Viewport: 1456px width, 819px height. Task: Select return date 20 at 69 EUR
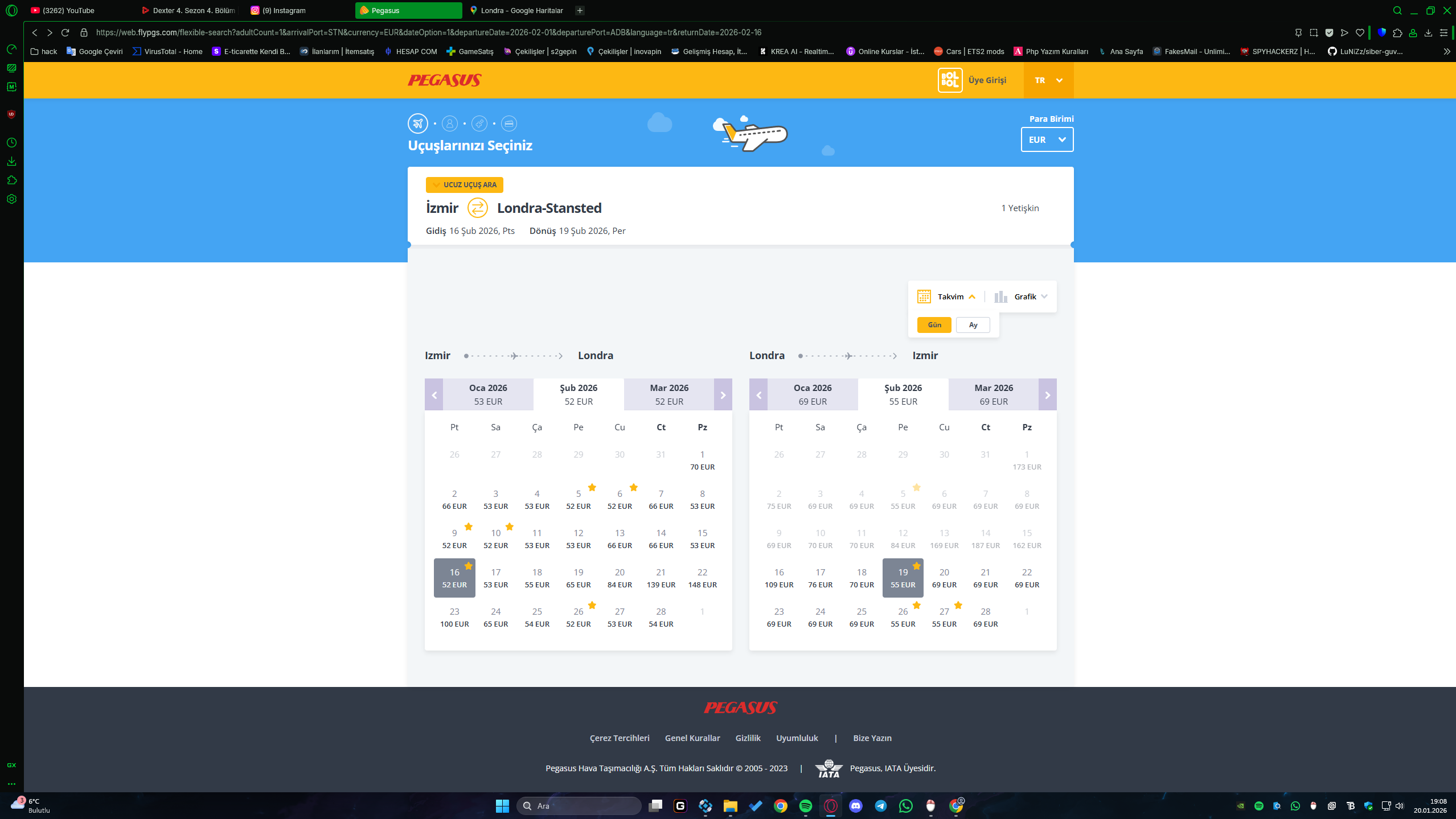pyautogui.click(x=944, y=578)
